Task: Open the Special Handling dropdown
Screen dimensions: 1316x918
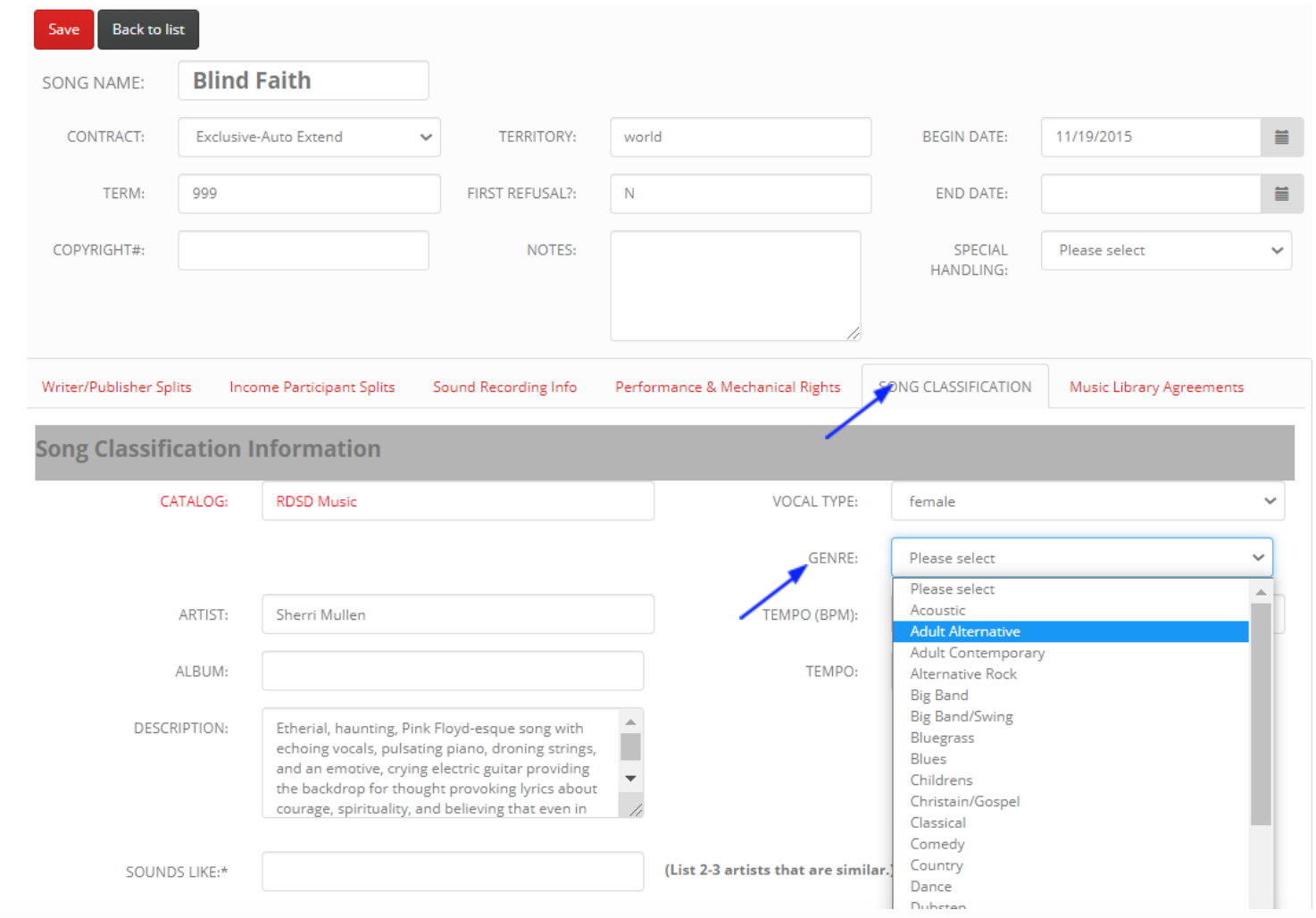Action: (1165, 251)
